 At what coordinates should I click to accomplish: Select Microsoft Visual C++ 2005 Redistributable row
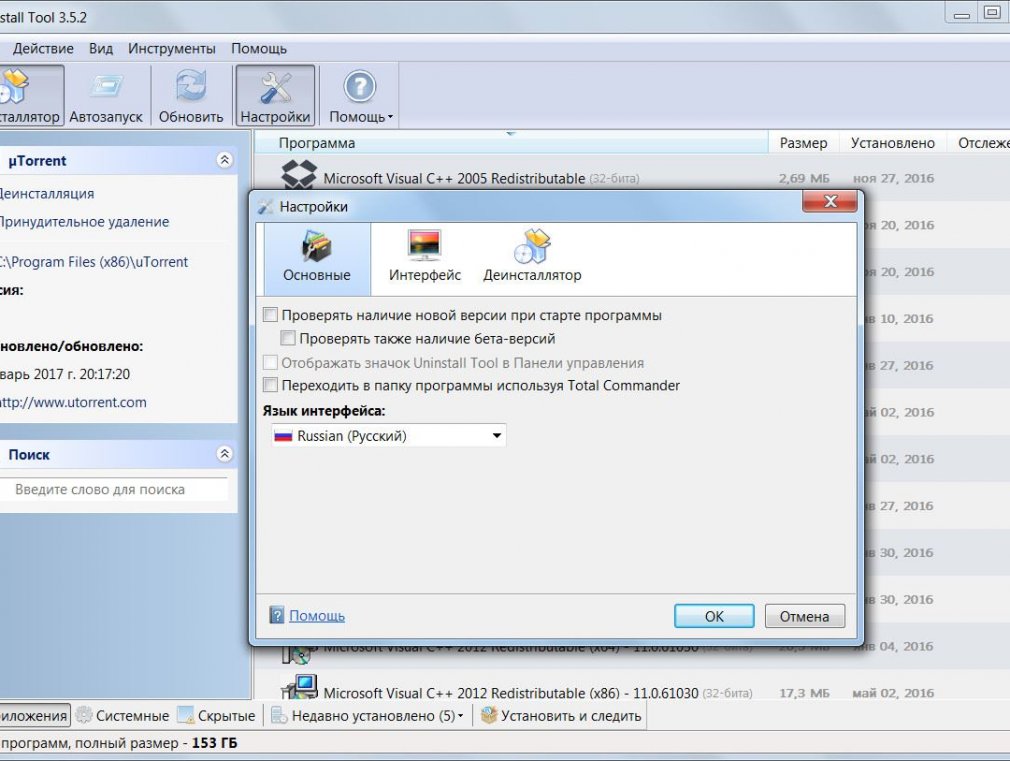(632, 178)
